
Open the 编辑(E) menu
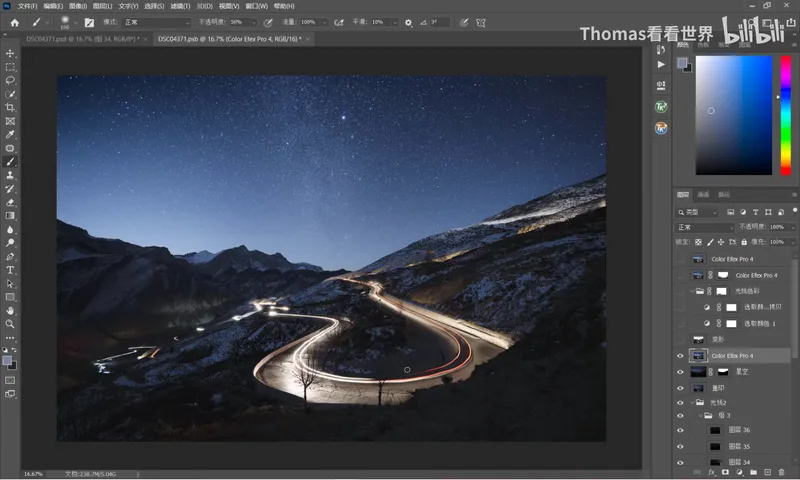[x=53, y=6]
